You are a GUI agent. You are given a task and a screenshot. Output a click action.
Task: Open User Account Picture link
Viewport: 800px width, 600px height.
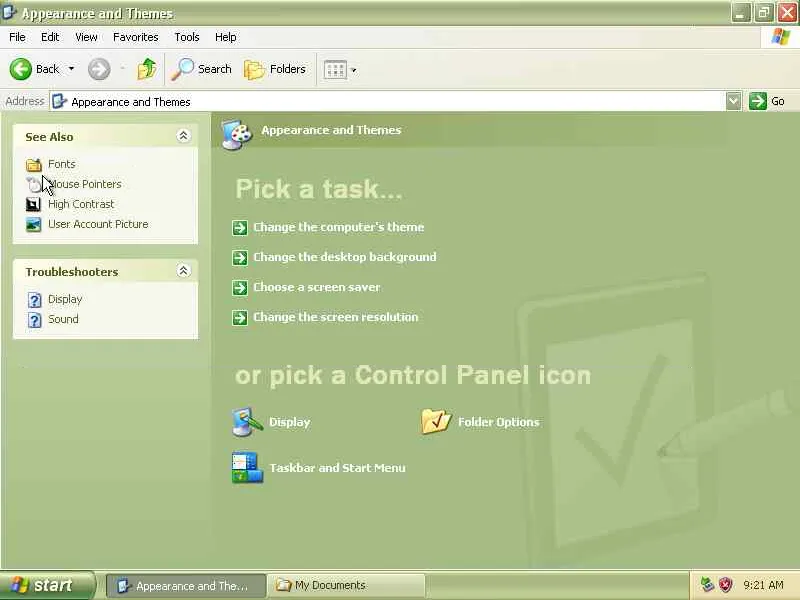[x=98, y=224]
